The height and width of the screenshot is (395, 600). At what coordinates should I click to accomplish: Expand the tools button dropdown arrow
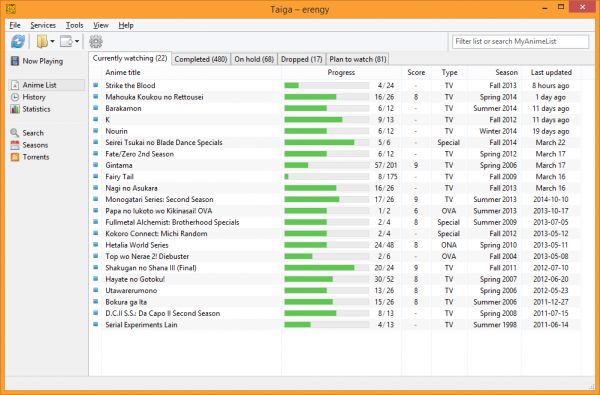click(77, 41)
